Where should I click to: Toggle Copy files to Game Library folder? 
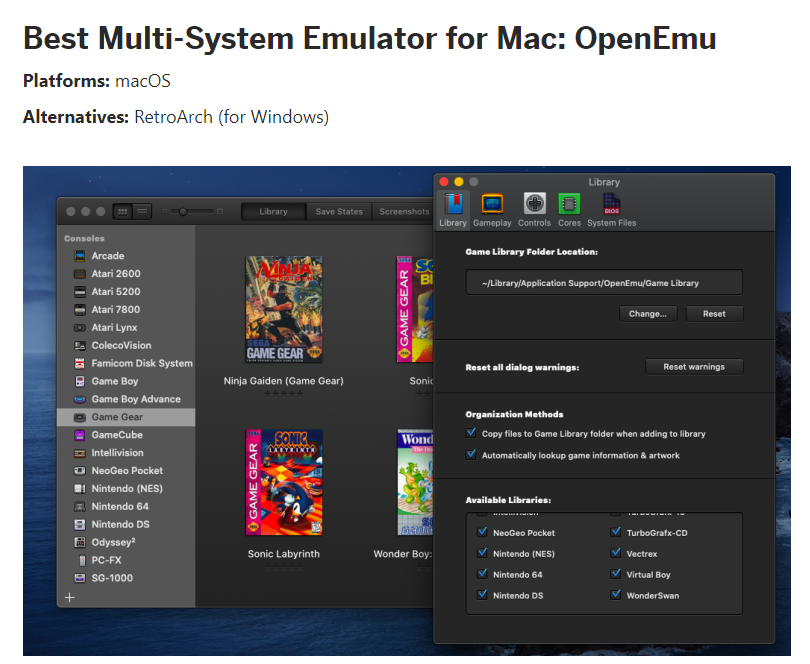coord(471,433)
